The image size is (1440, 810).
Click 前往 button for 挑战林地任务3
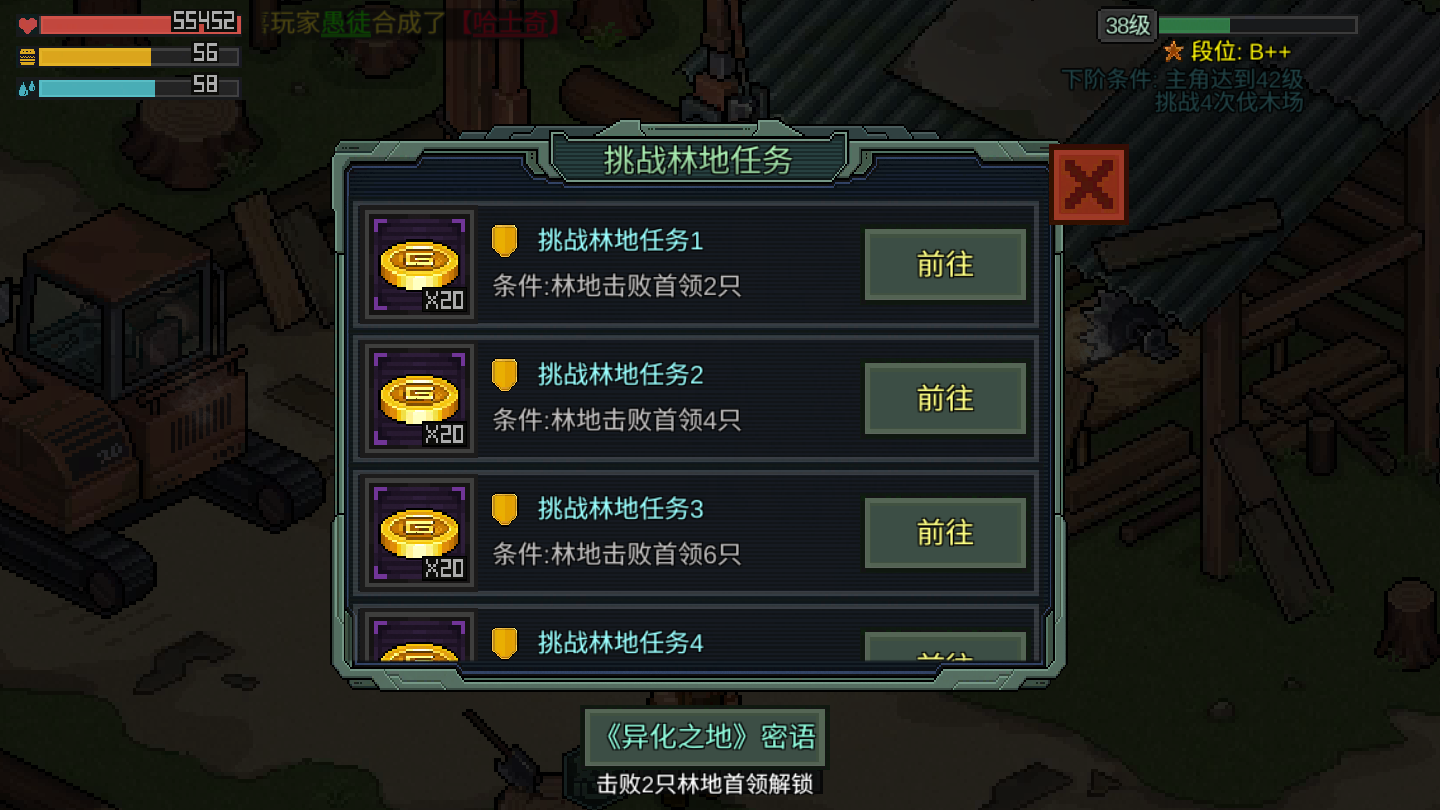click(x=945, y=533)
